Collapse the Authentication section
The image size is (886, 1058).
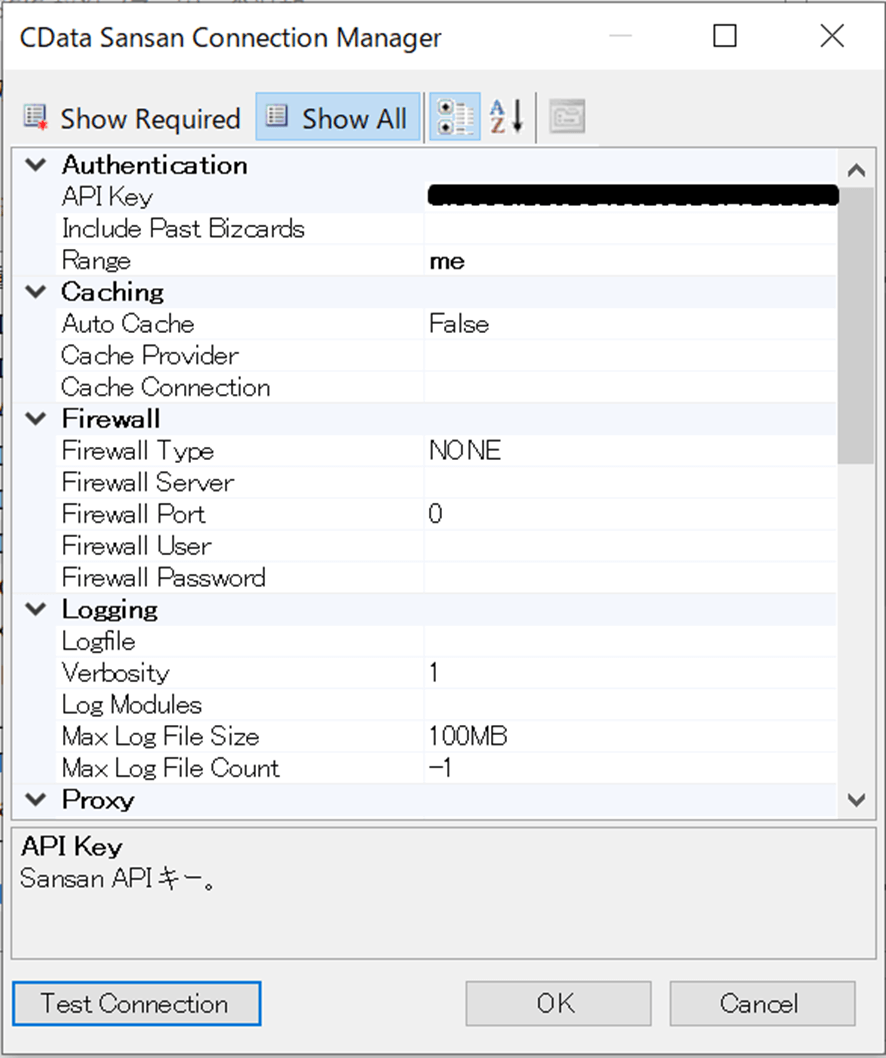[x=36, y=165]
